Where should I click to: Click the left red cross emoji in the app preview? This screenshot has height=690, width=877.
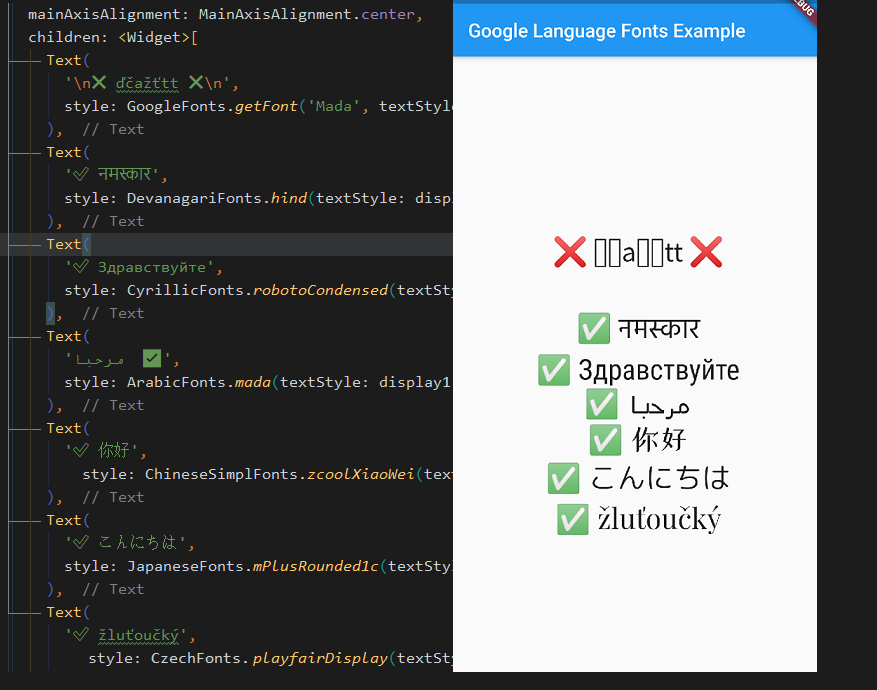(x=569, y=252)
